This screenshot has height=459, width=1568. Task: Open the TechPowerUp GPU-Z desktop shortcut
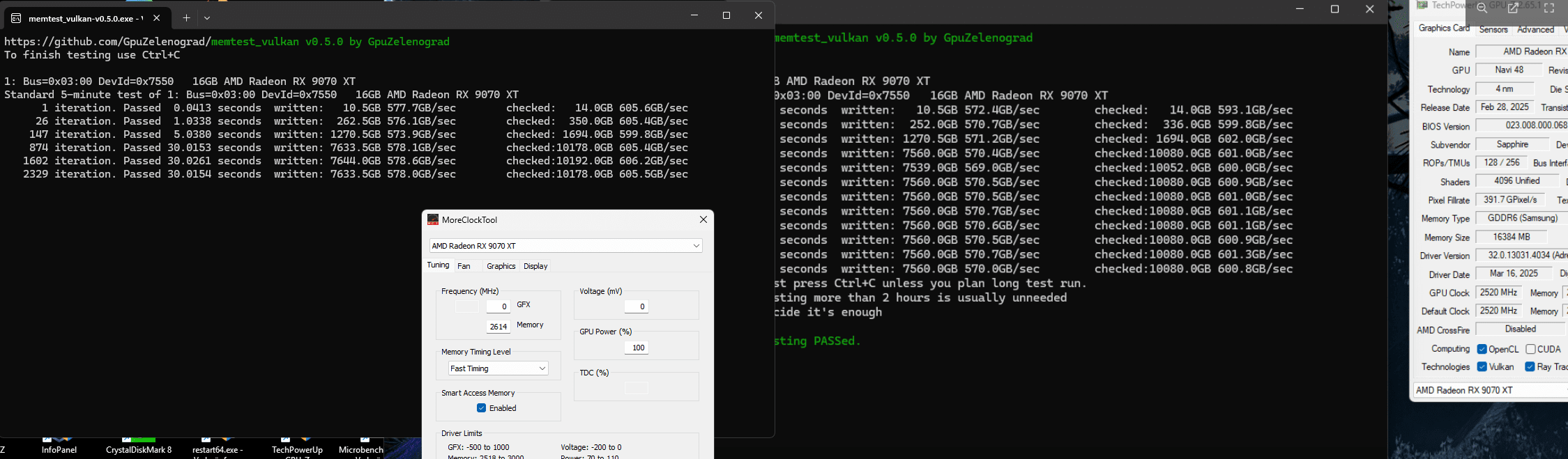point(297,447)
